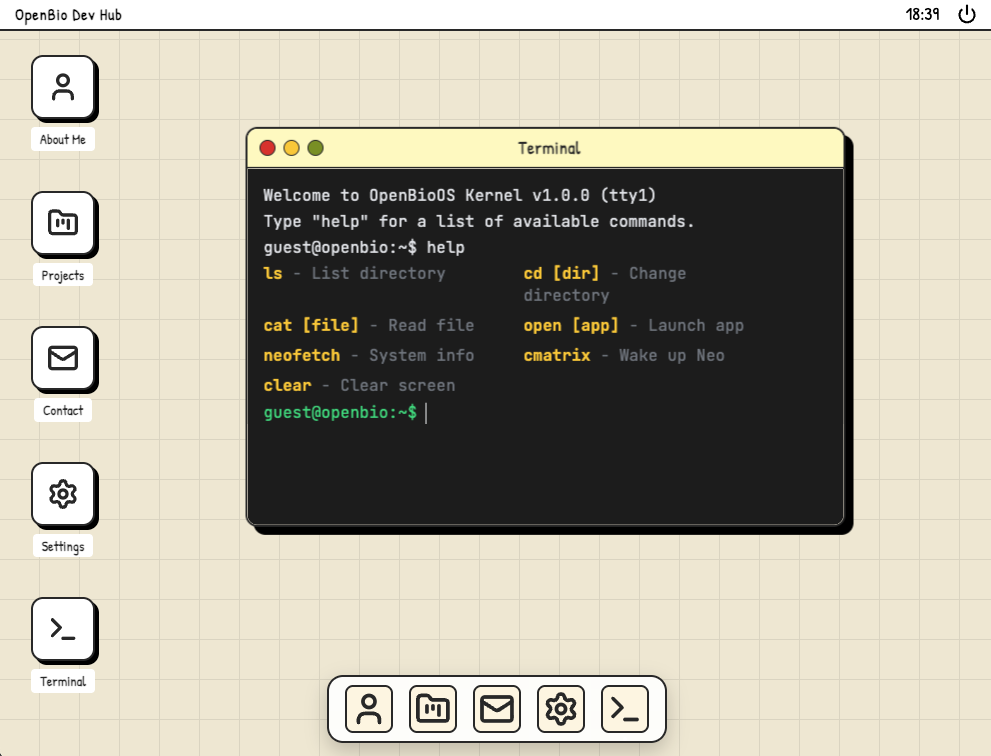991x756 pixels.
Task: Click the Terminal window title bar
Action: coord(548,148)
